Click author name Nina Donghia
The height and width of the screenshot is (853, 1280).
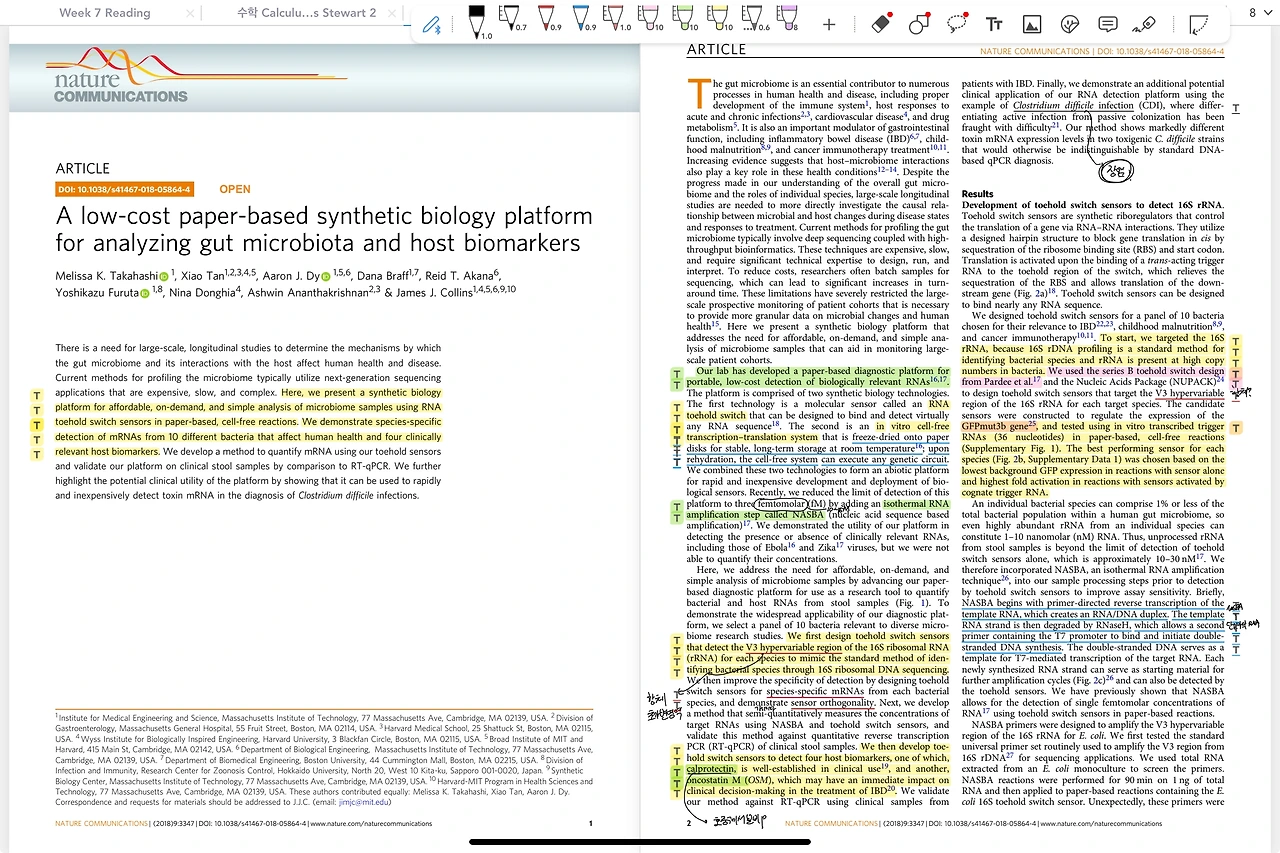201,292
